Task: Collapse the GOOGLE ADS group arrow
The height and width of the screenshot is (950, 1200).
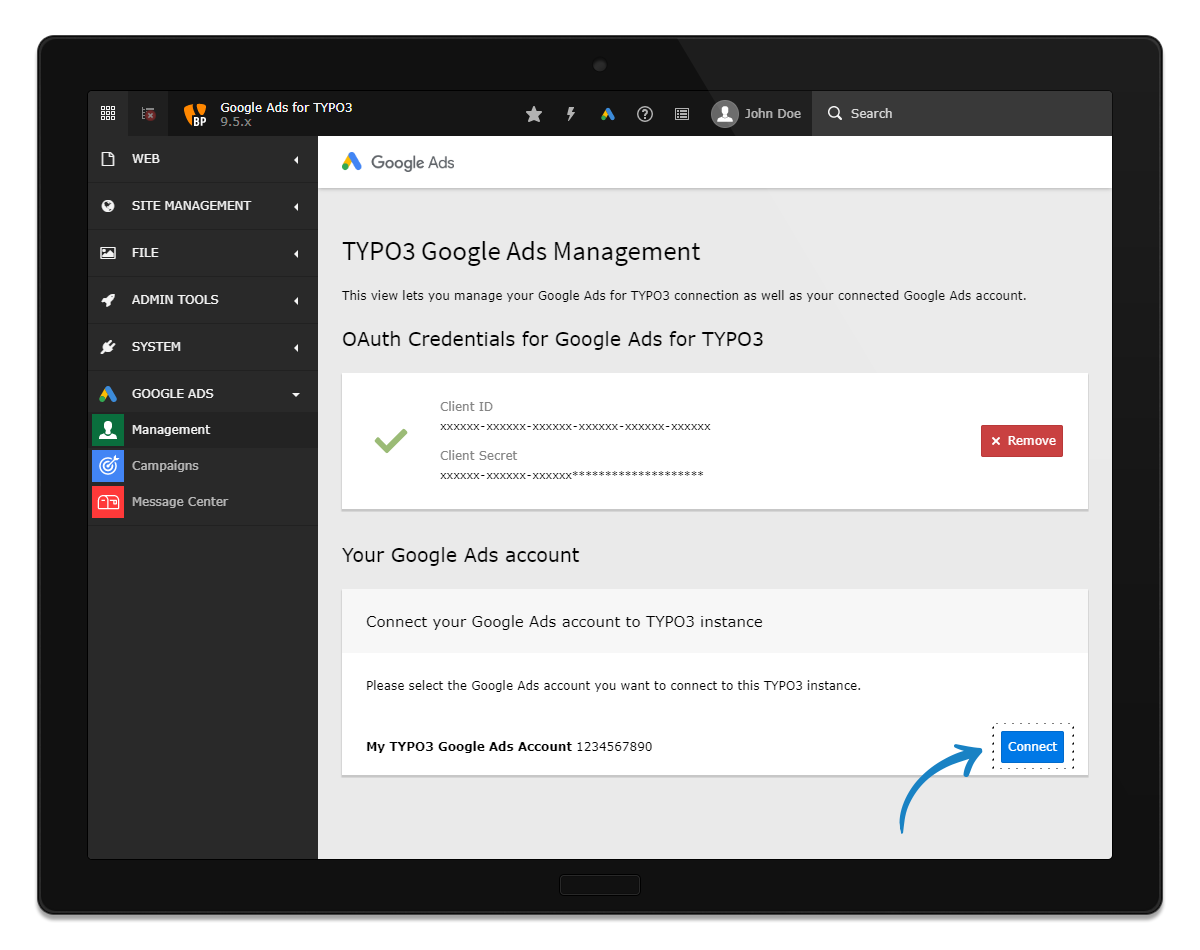Action: [x=296, y=395]
